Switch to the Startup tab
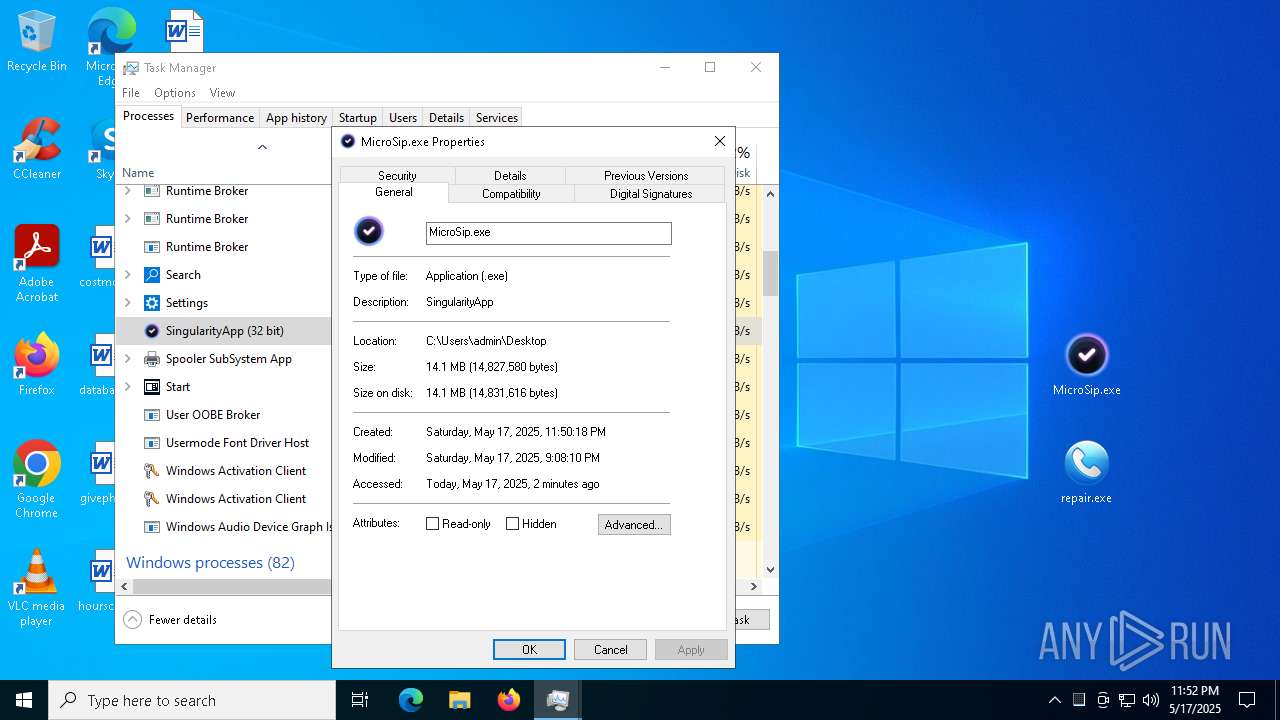 [357, 118]
